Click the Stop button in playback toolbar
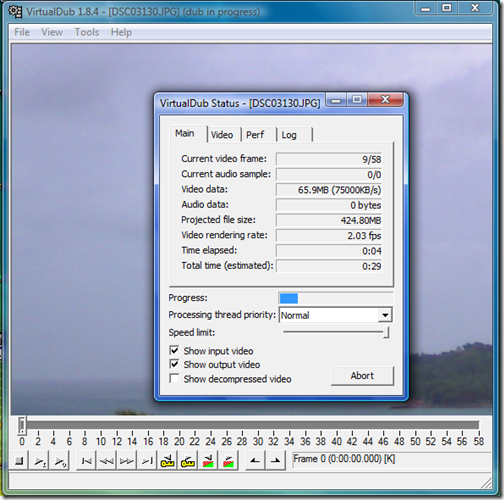Image resolution: width=504 pixels, height=500 pixels. tap(19, 461)
